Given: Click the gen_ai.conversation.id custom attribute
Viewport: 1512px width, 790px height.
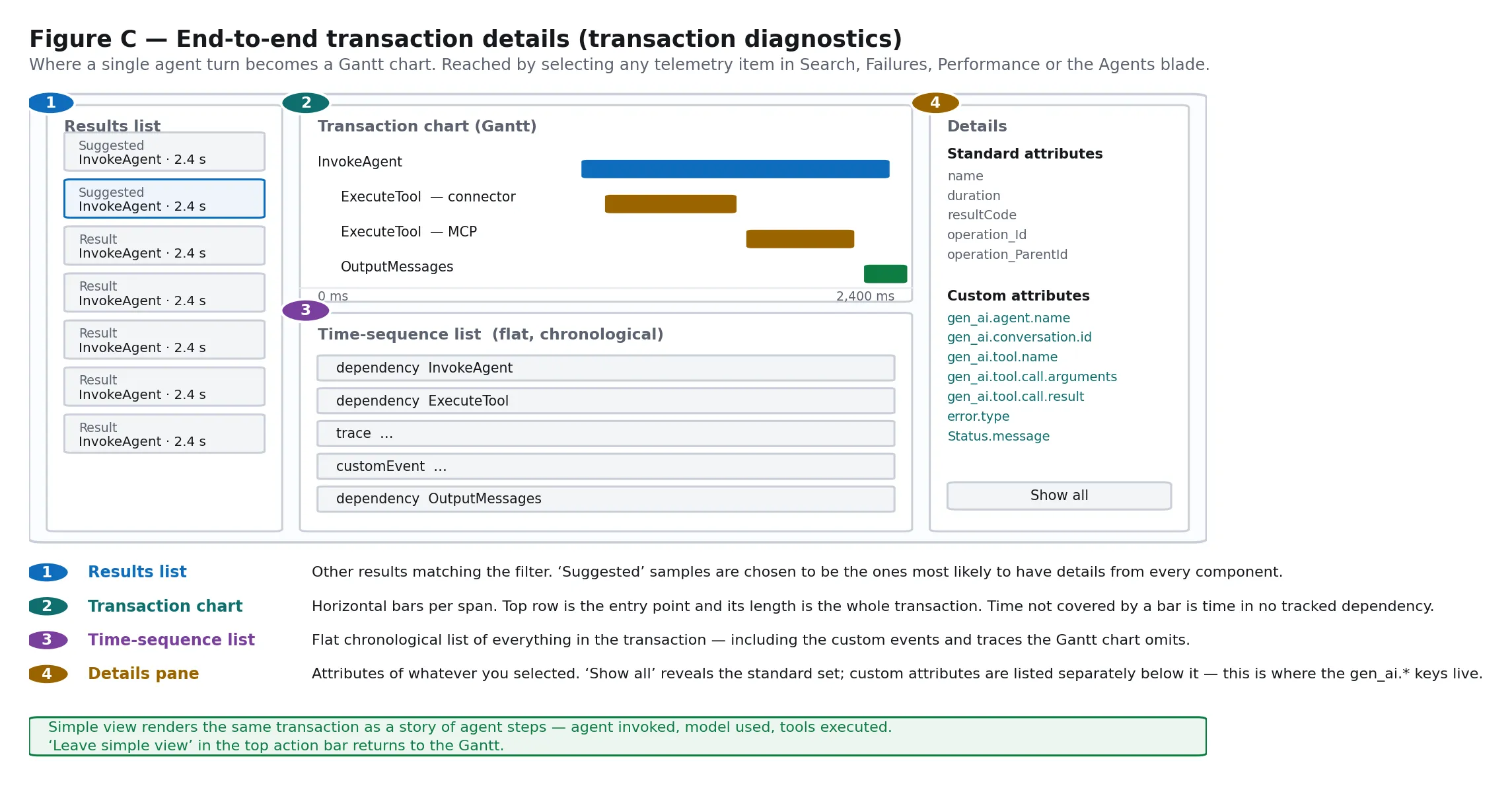Looking at the screenshot, I should [1019, 337].
